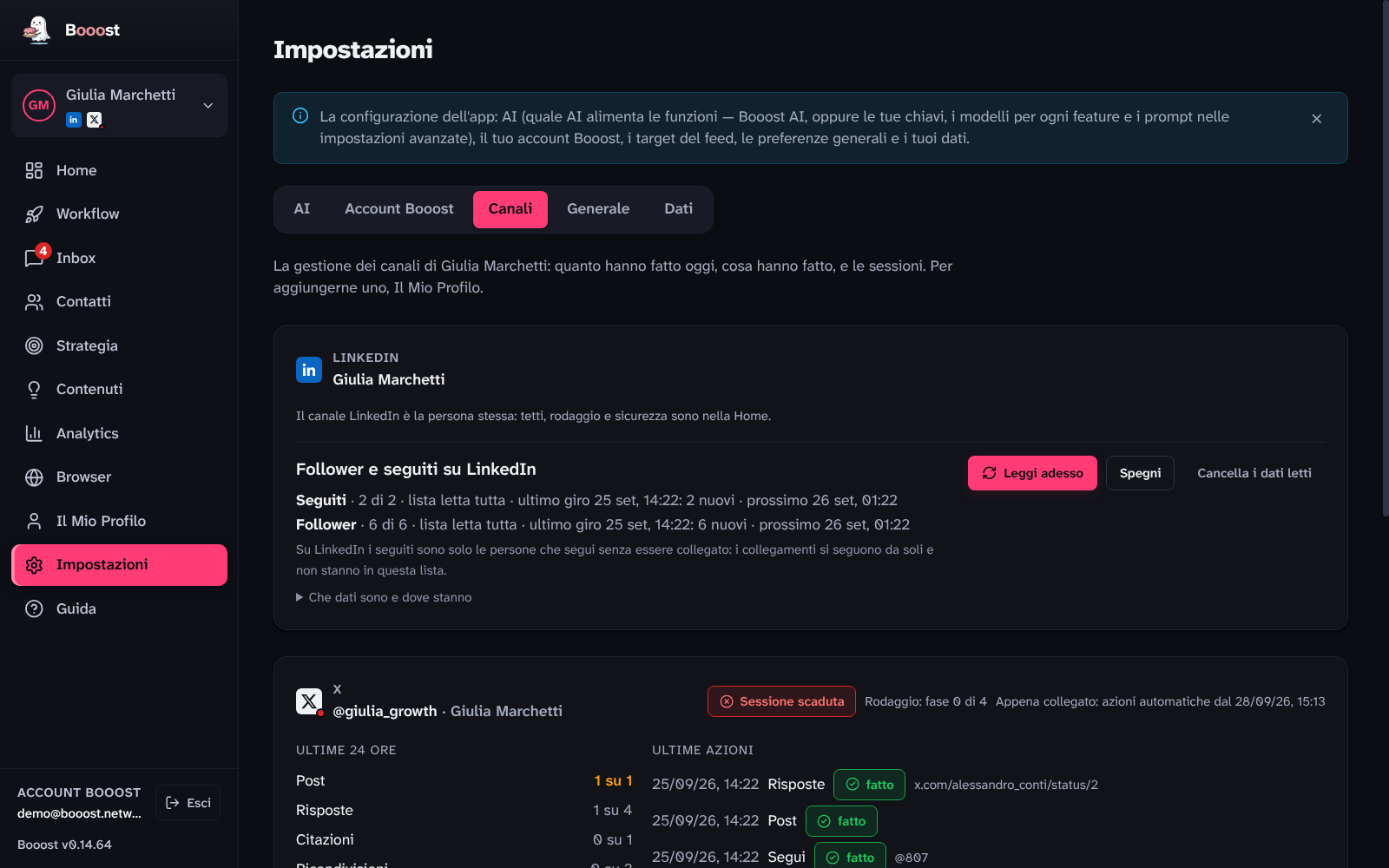Click the Analytics bar chart icon
Viewport: 1389px width, 868px height.
pyautogui.click(x=34, y=433)
